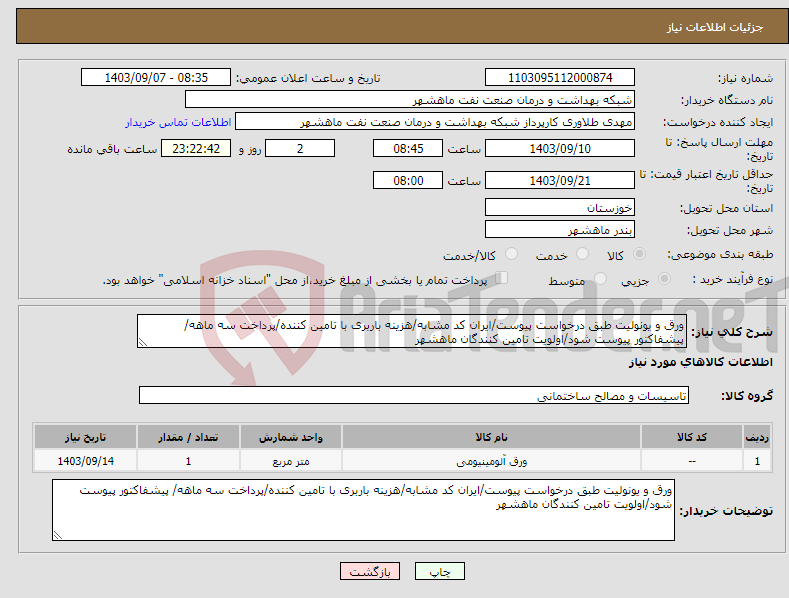Toggle the اسناد خزانه اسلامی payment checkbox
The image size is (789, 598).
(502, 278)
